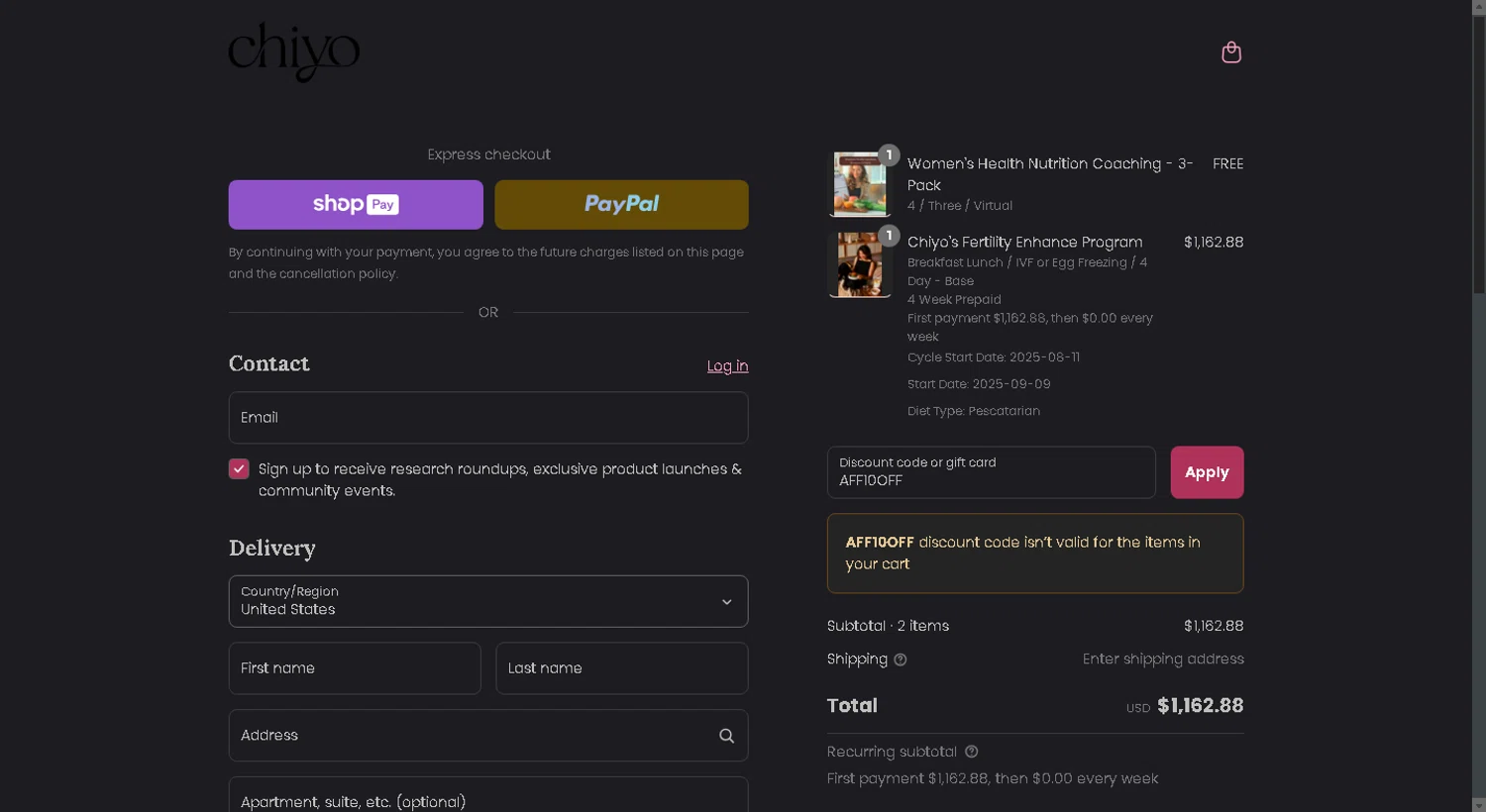Click the '4 Week Prepaid' text
This screenshot has height=812, width=1486.
[x=954, y=300]
